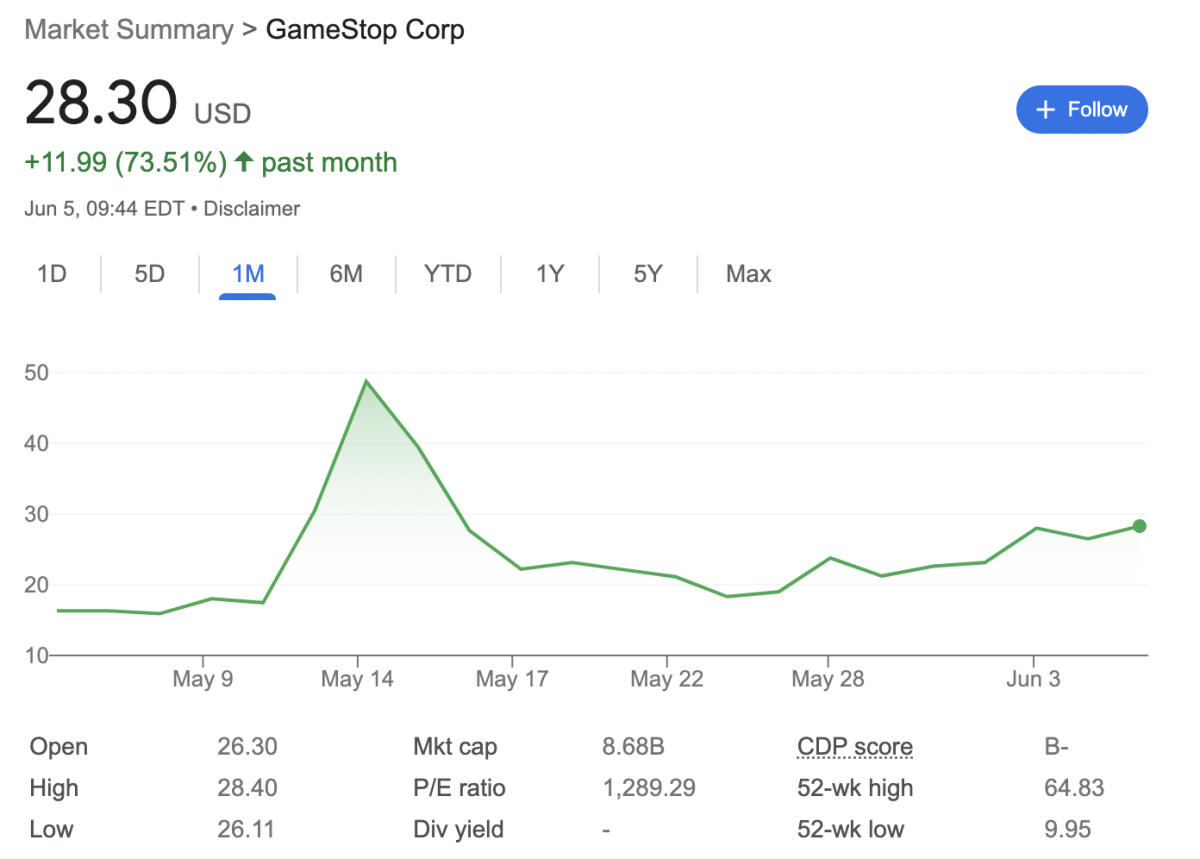Switch to the 5Y range tab

(648, 274)
